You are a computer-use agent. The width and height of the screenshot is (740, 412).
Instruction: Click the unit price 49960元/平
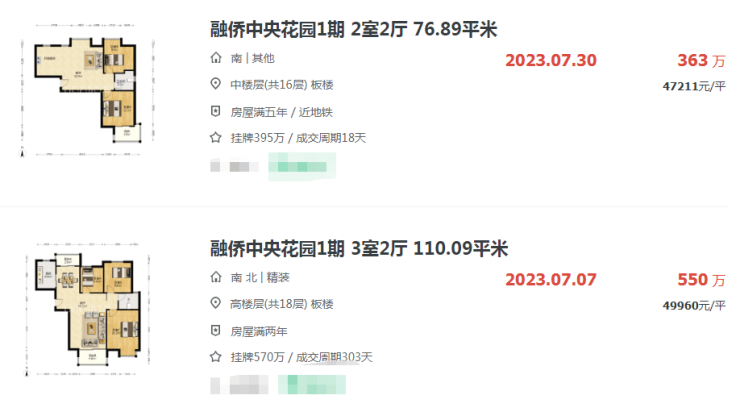[x=694, y=305]
